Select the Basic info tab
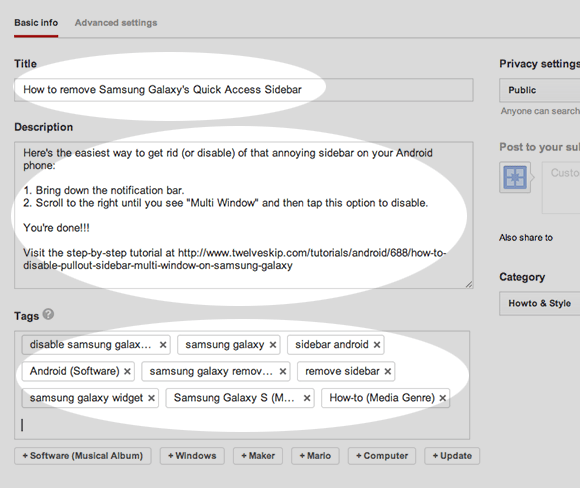 tap(36, 23)
